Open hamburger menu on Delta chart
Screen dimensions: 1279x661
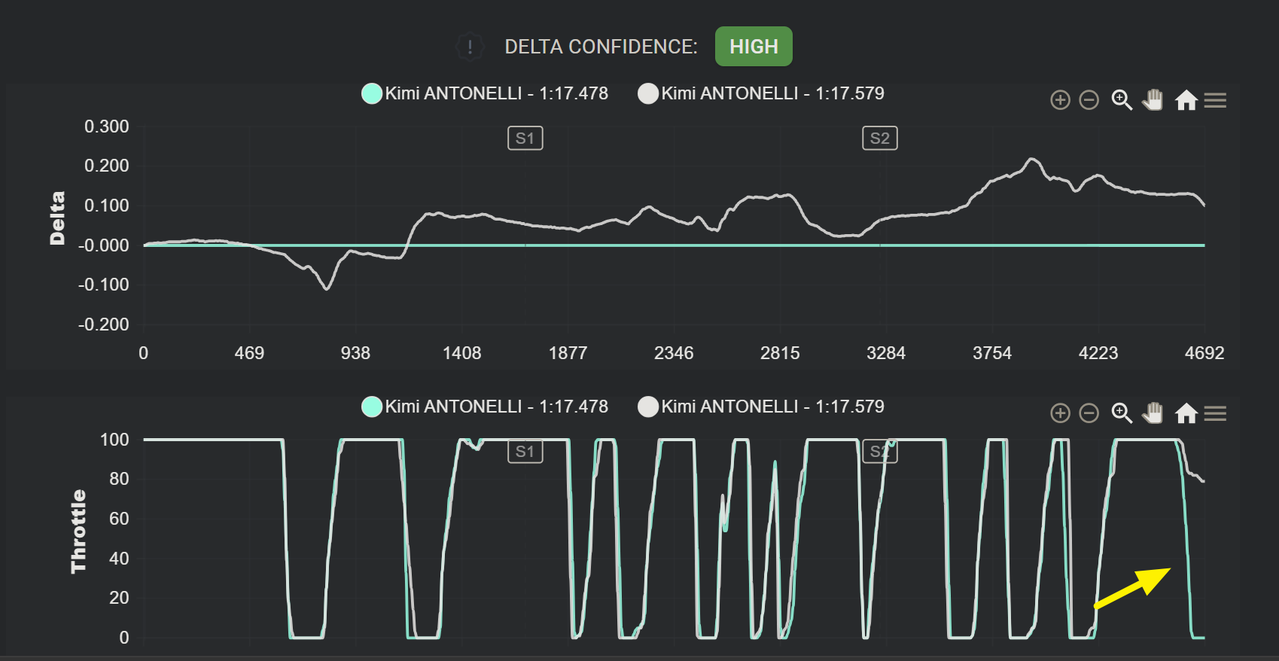pyautogui.click(x=1215, y=100)
